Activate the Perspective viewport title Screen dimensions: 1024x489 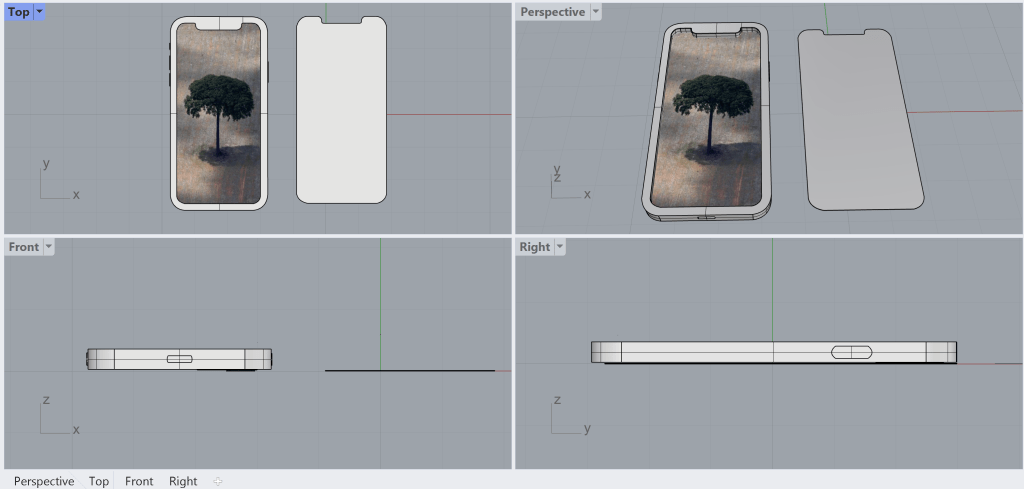(x=552, y=12)
